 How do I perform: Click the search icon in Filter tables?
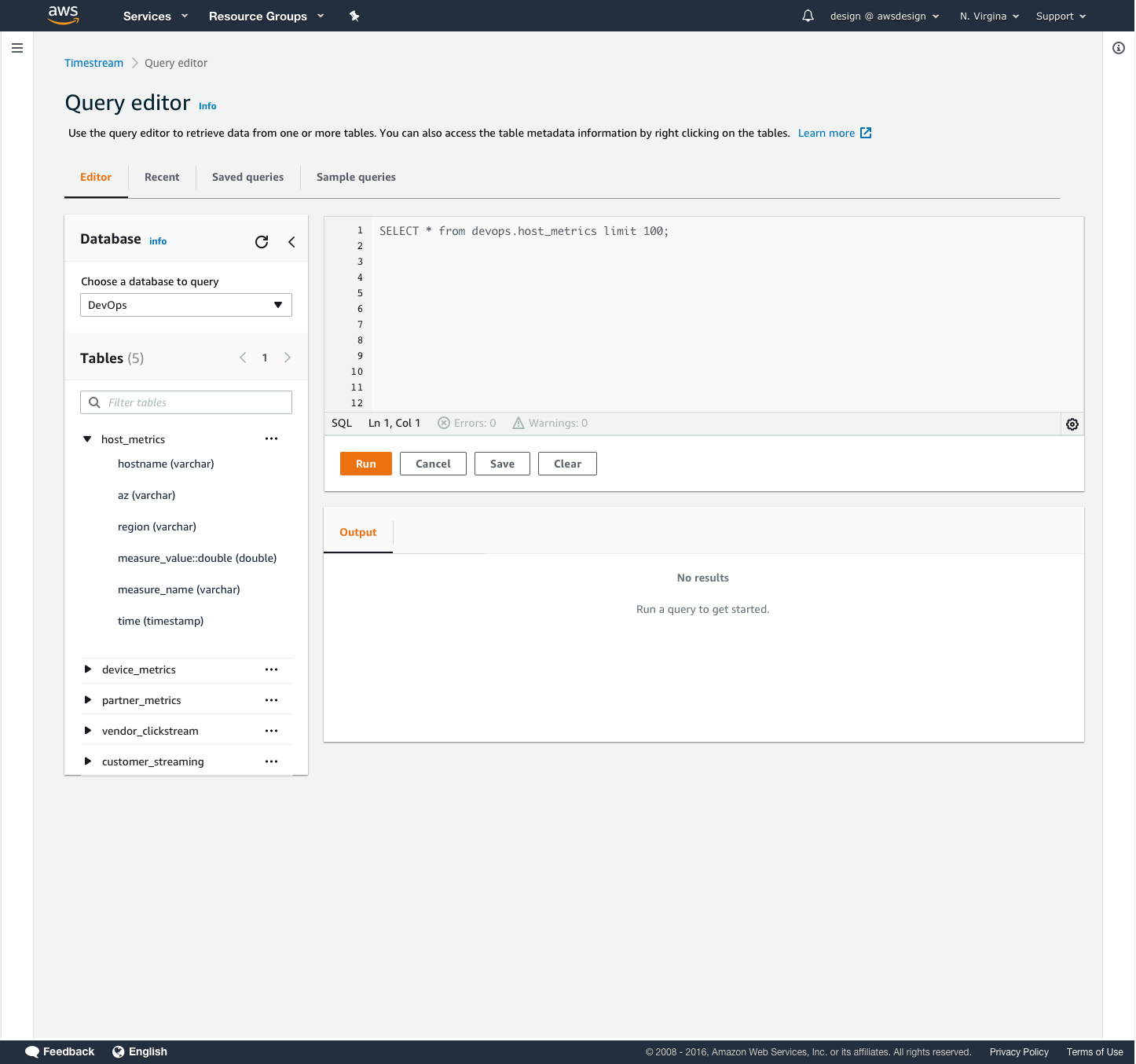[x=94, y=402]
